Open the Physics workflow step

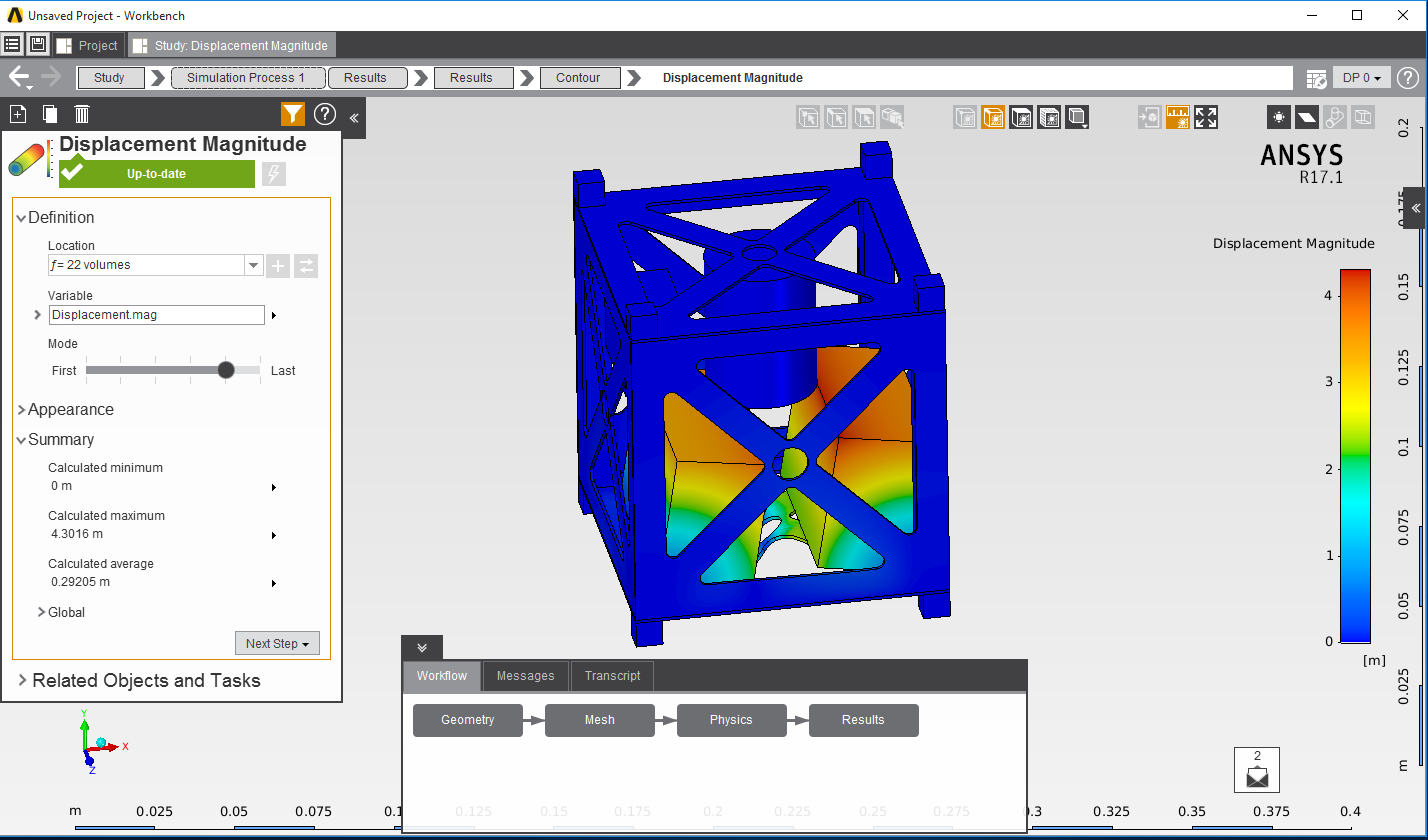coord(732,720)
